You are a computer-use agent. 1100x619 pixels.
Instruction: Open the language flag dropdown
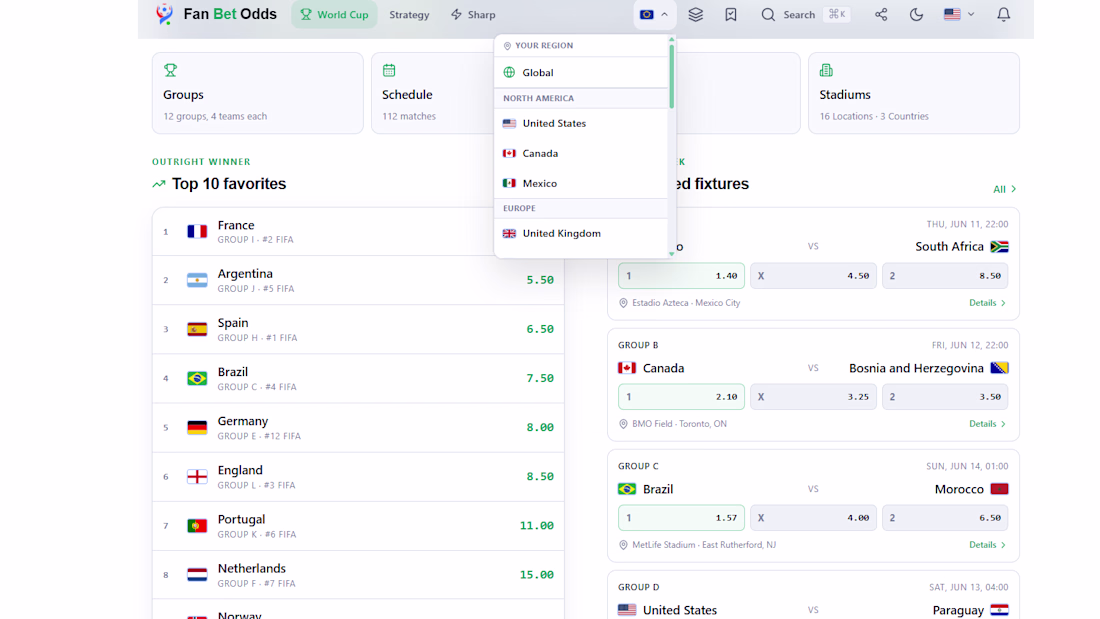(x=959, y=14)
